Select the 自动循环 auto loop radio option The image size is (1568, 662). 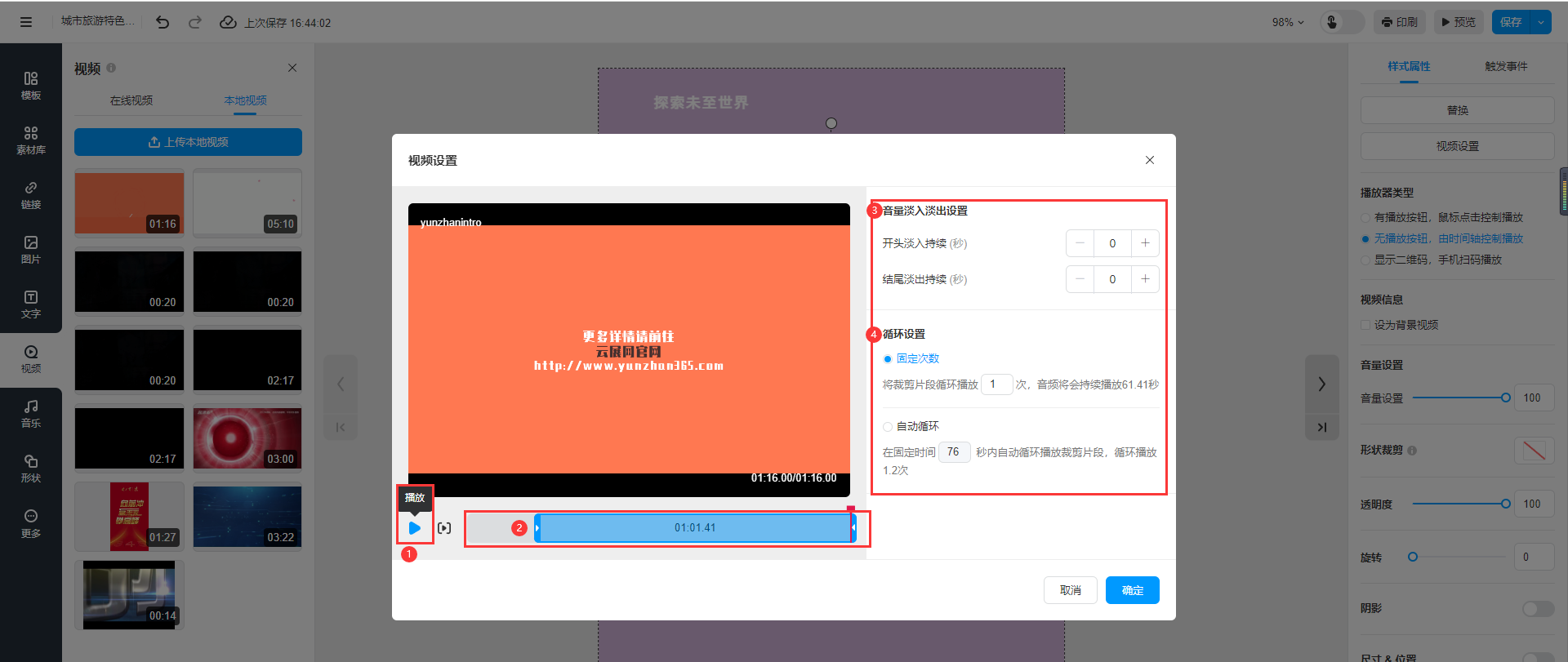click(888, 427)
